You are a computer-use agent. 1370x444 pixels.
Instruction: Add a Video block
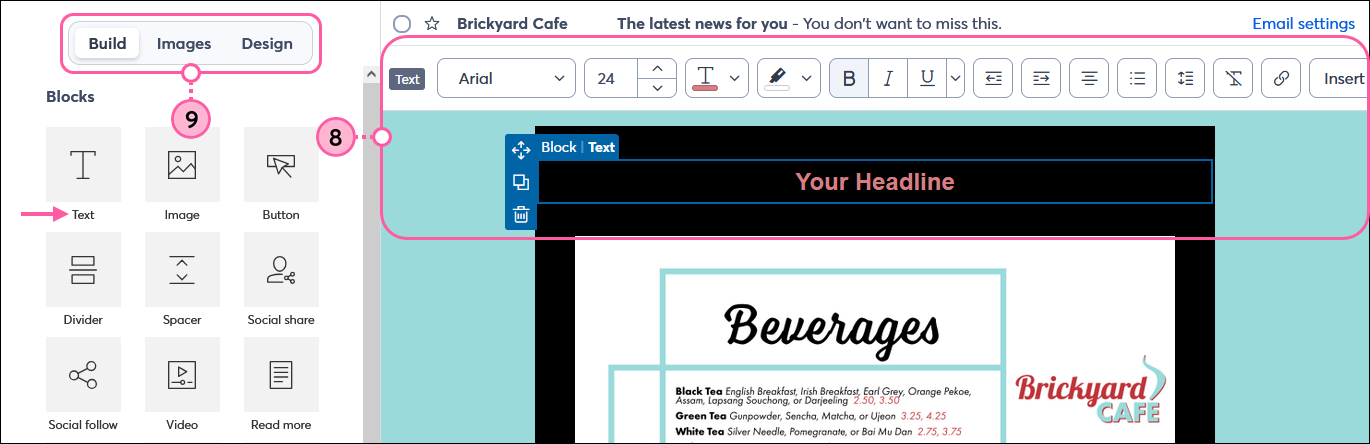[182, 375]
